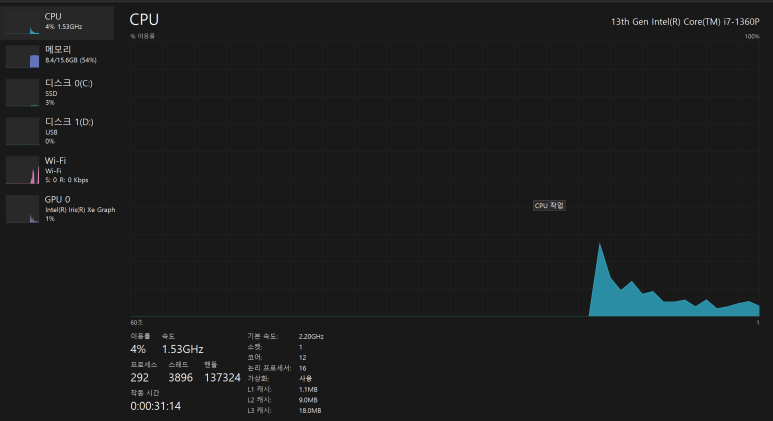Click the thread count 3896
The height and width of the screenshot is (421, 773).
(180, 378)
